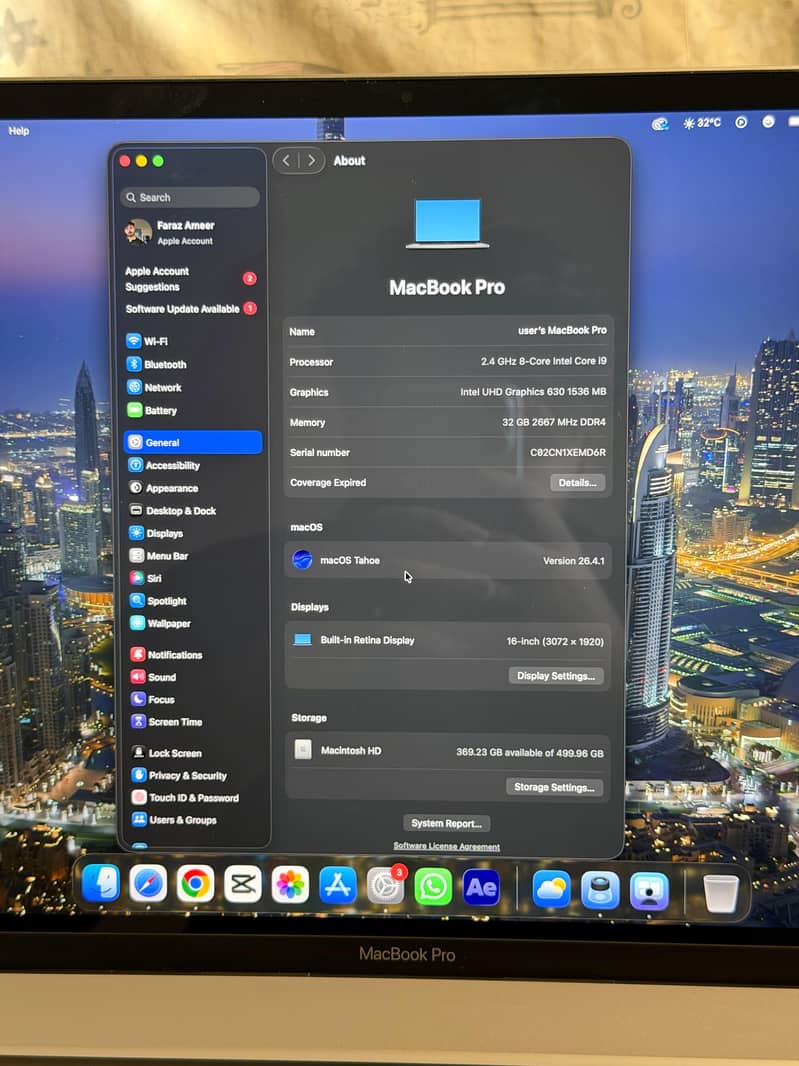Open Weather app from the Dock
The height and width of the screenshot is (1066, 799).
pyautogui.click(x=551, y=889)
